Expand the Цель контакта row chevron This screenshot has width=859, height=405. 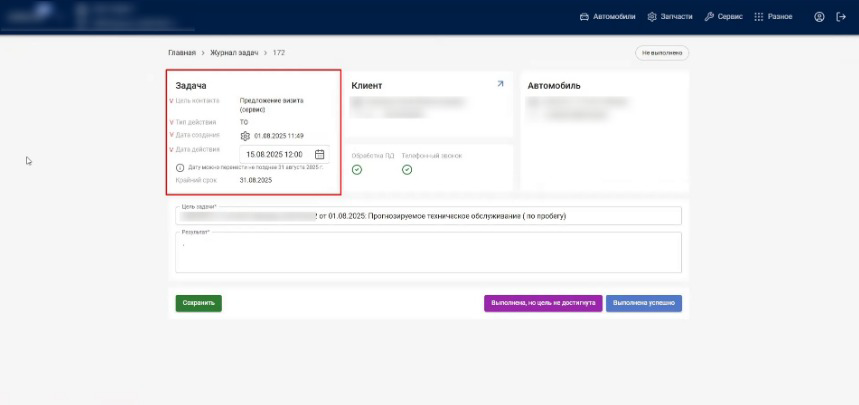(x=171, y=101)
